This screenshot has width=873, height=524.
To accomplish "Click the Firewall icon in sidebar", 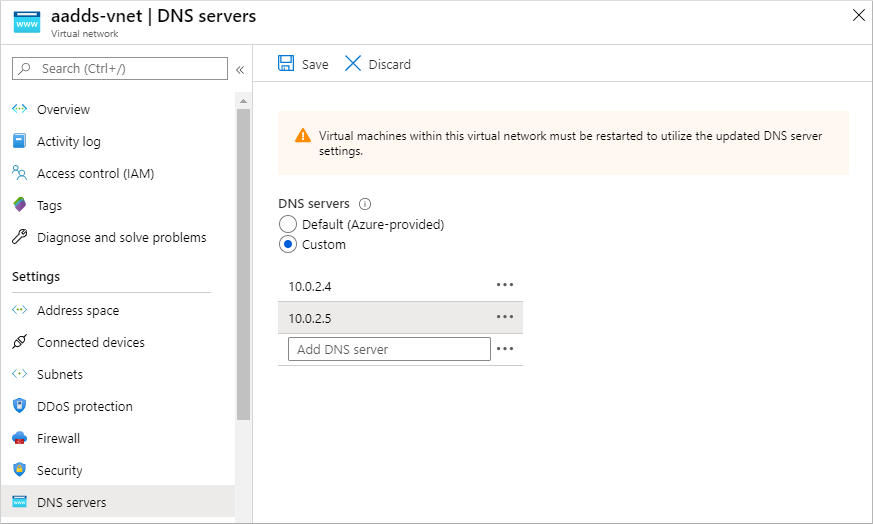I will pyautogui.click(x=19, y=438).
